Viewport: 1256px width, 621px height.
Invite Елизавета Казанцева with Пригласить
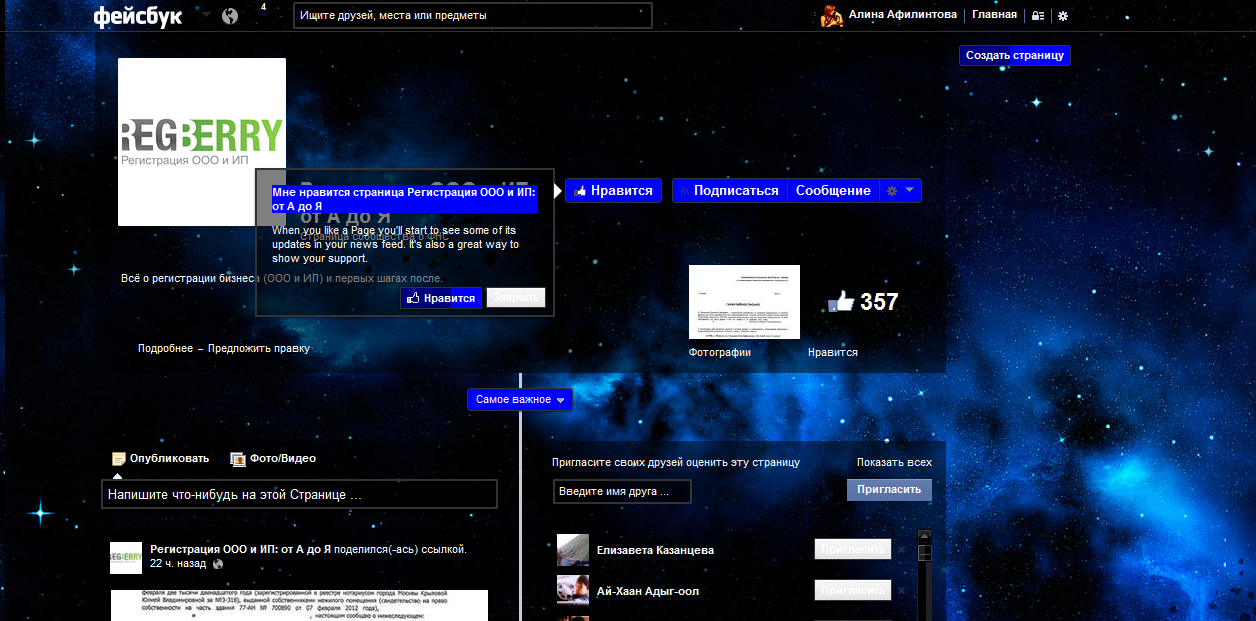(853, 550)
